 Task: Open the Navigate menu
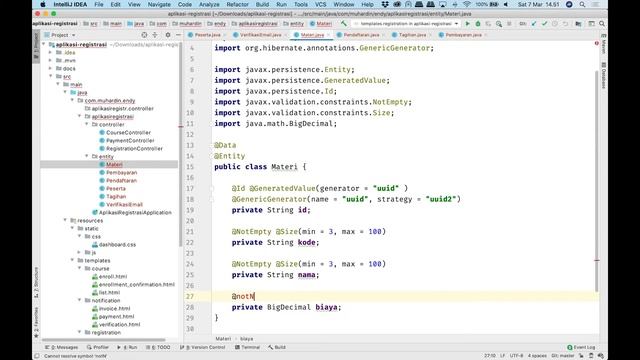159,4
